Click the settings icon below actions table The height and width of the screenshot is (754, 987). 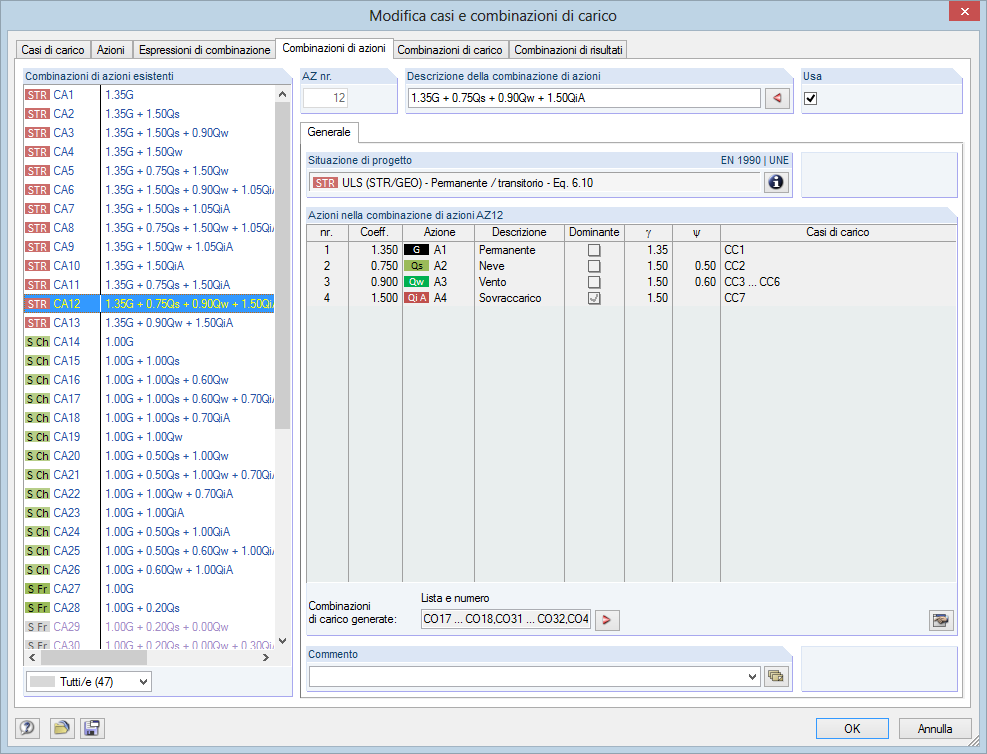point(941,620)
